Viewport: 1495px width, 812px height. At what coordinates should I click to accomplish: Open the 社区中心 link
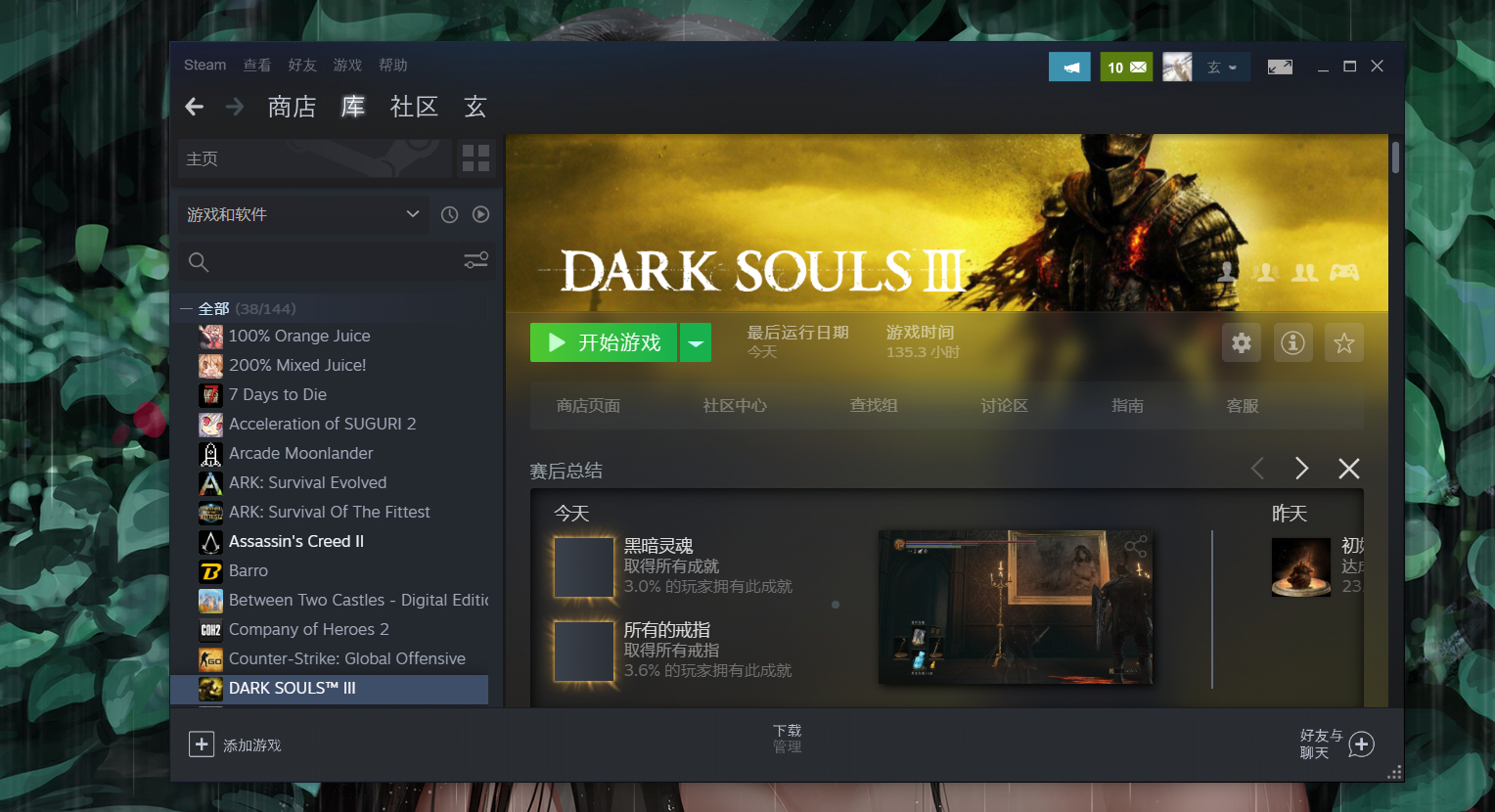click(x=735, y=405)
